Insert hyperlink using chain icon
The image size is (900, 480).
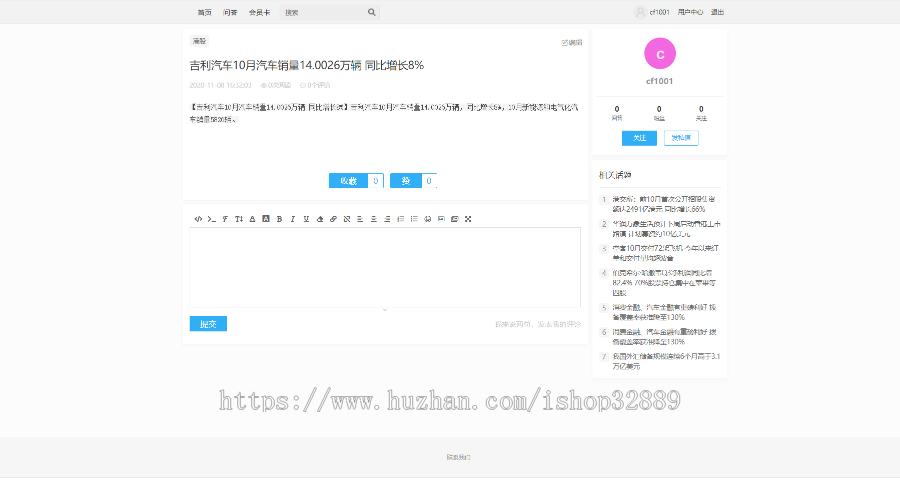pos(333,219)
